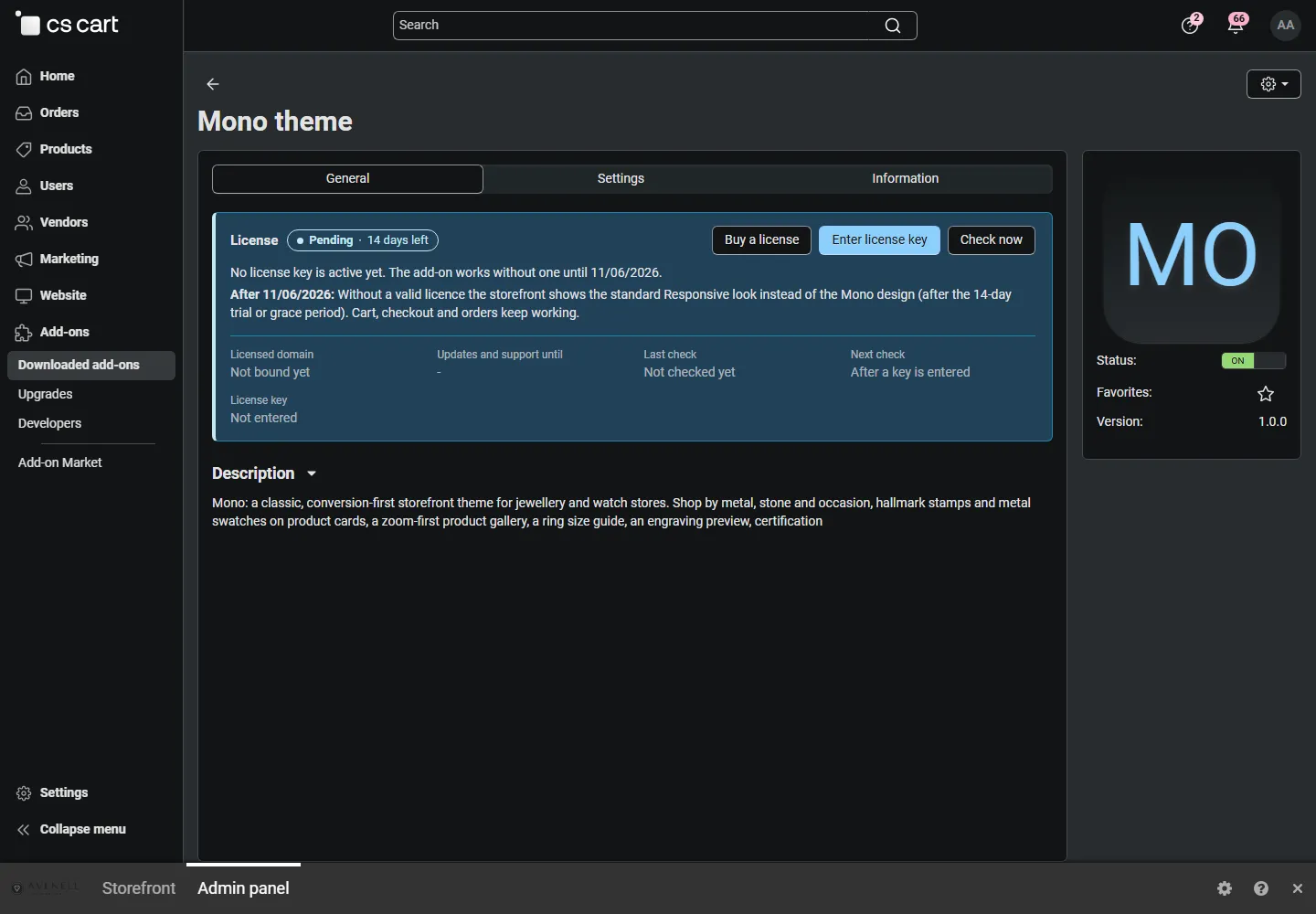Click Buy a license button

(762, 240)
